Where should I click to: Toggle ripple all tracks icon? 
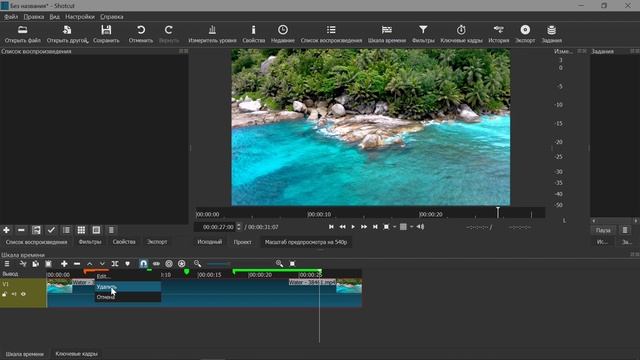pyautogui.click(x=182, y=264)
